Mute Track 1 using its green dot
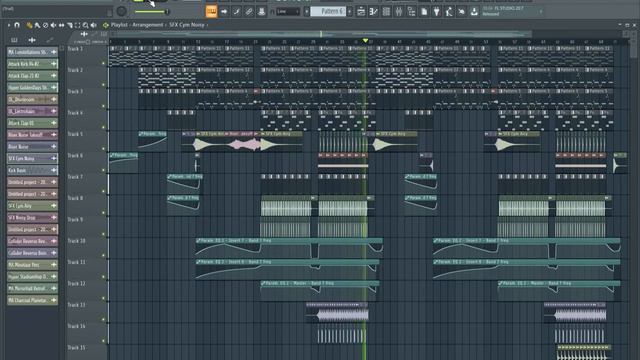640x360 pixels. tap(103, 63)
